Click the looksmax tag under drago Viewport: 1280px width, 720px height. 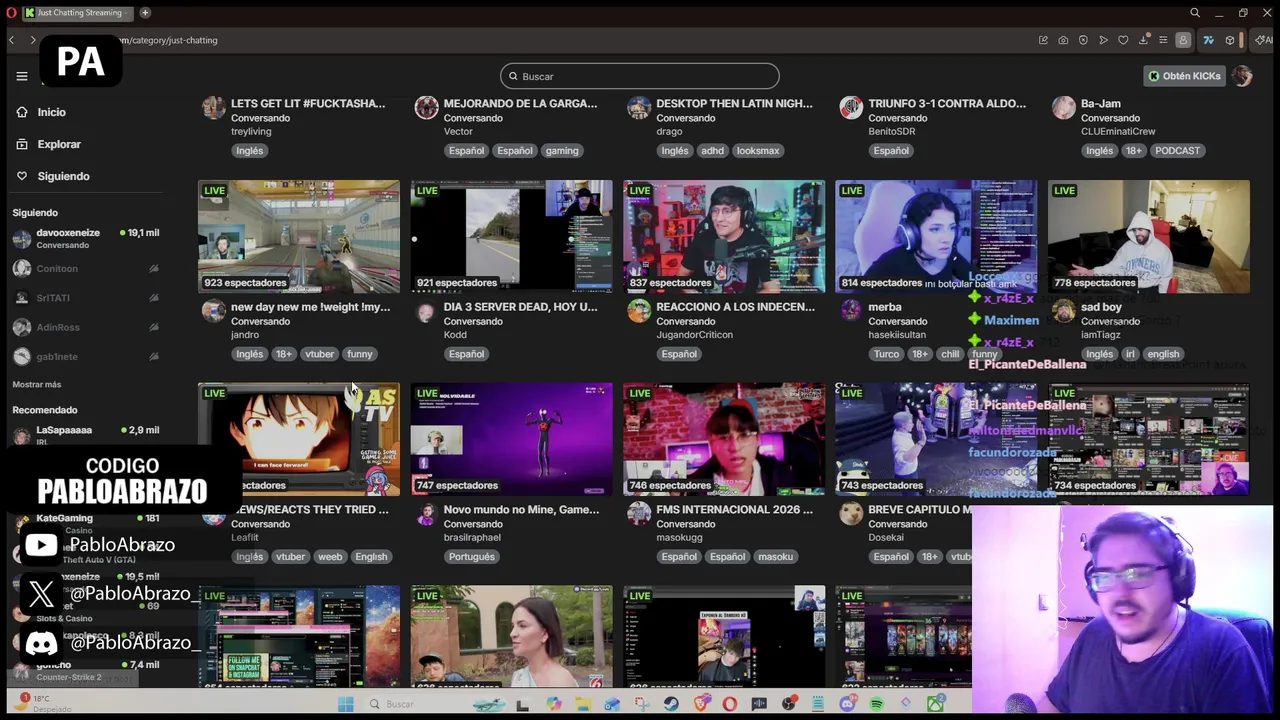click(x=757, y=151)
